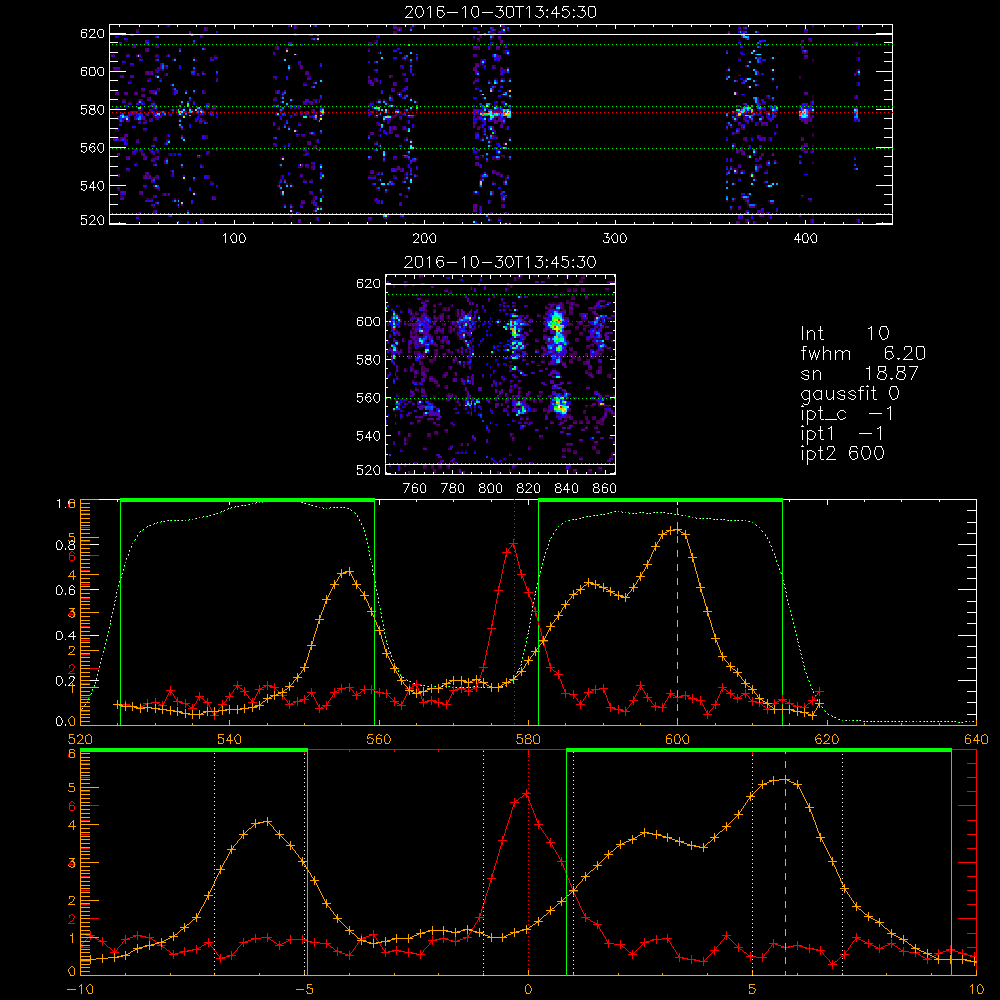1000x1000 pixels.
Task: Click the bright blob near 400 in top strip image
Action: (x=805, y=114)
